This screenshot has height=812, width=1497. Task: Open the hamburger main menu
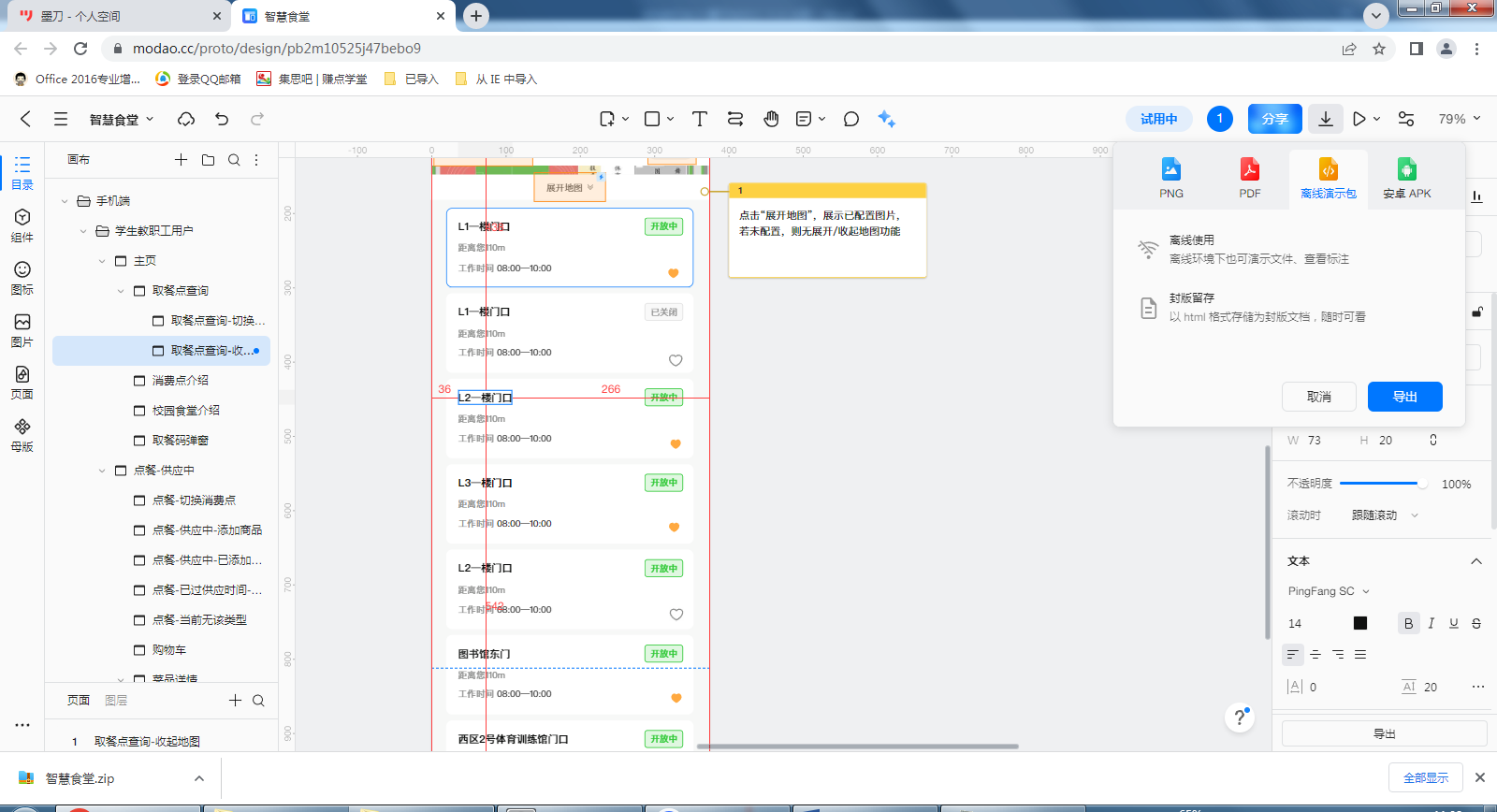click(61, 119)
